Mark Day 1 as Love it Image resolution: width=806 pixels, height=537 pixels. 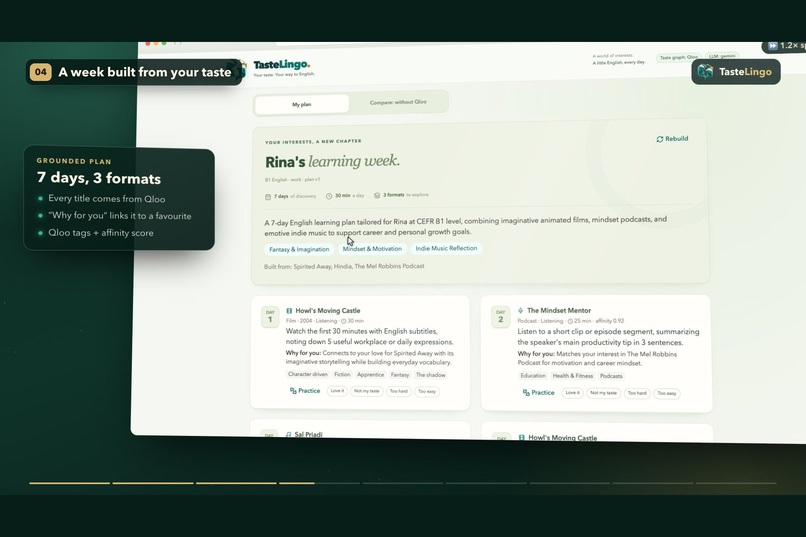[337, 391]
